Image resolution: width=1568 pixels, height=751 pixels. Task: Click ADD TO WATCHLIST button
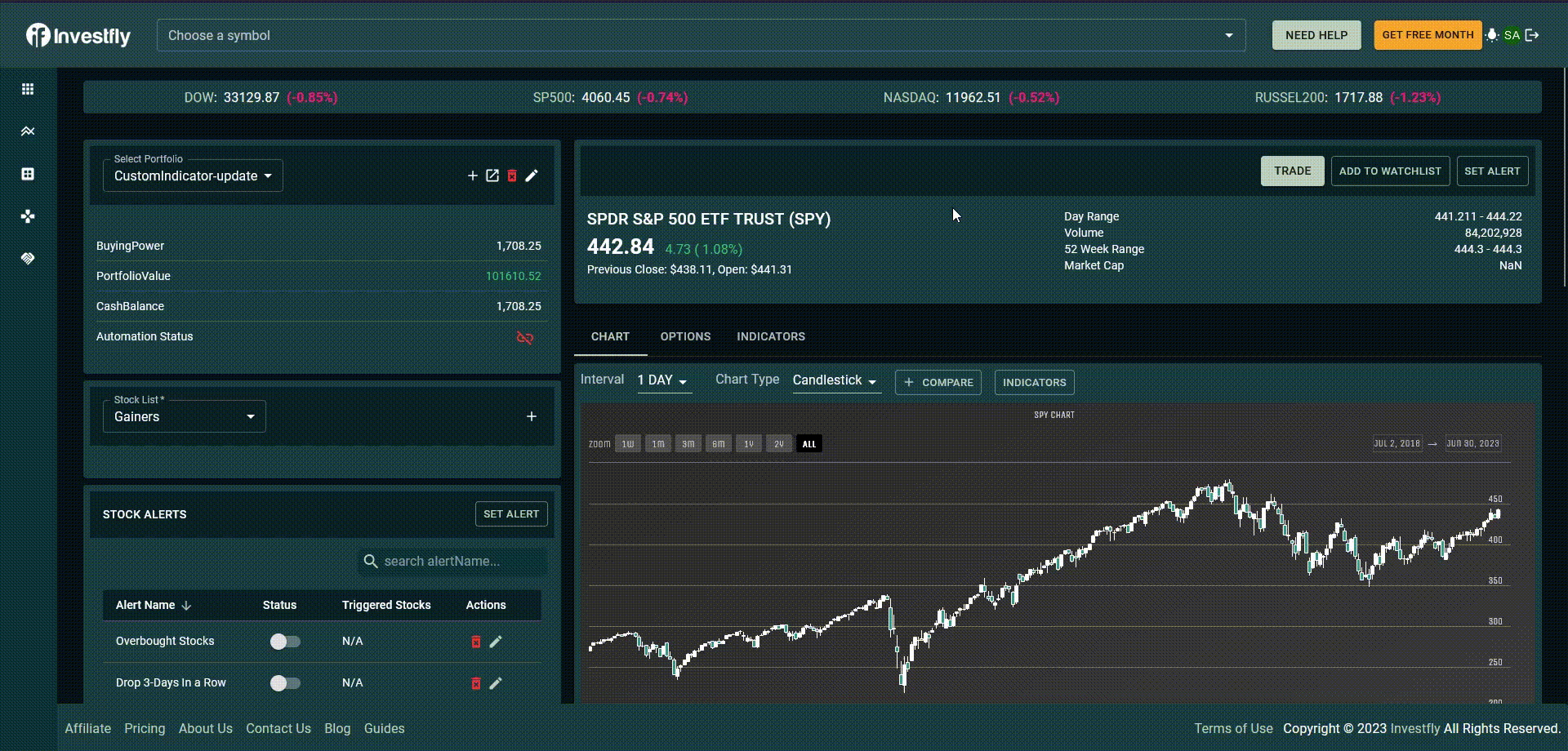1390,171
